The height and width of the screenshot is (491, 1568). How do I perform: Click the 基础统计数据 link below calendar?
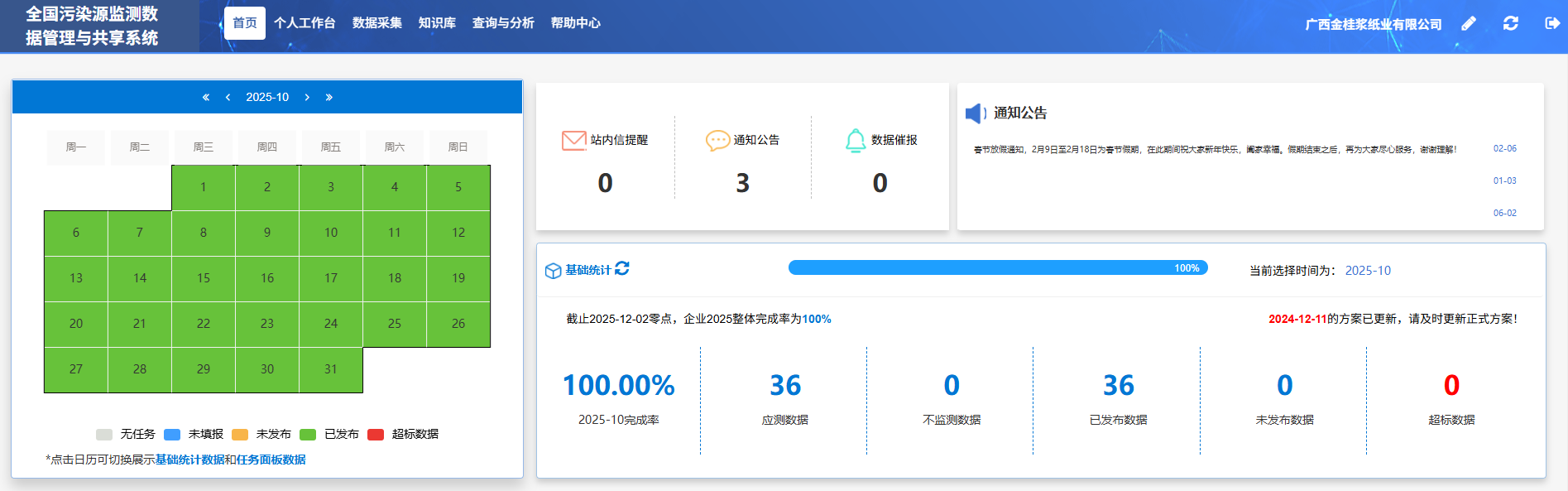pyautogui.click(x=189, y=460)
